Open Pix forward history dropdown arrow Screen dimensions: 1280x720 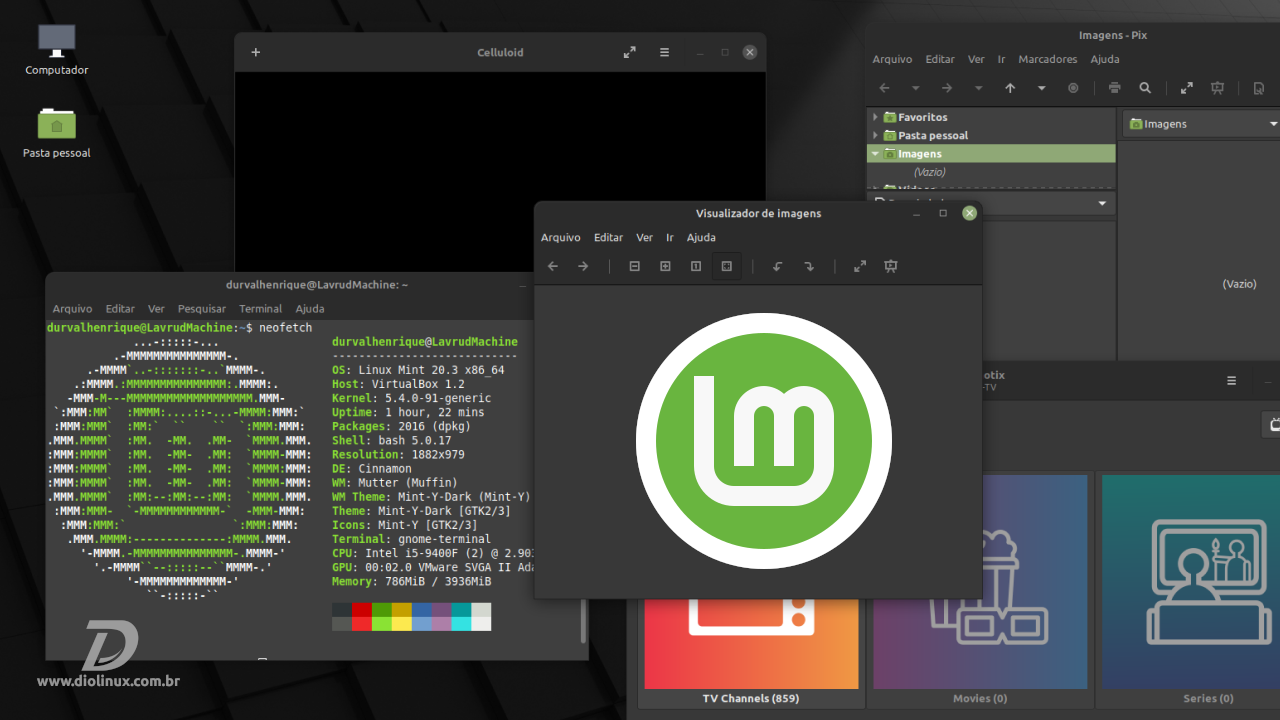[x=978, y=88]
